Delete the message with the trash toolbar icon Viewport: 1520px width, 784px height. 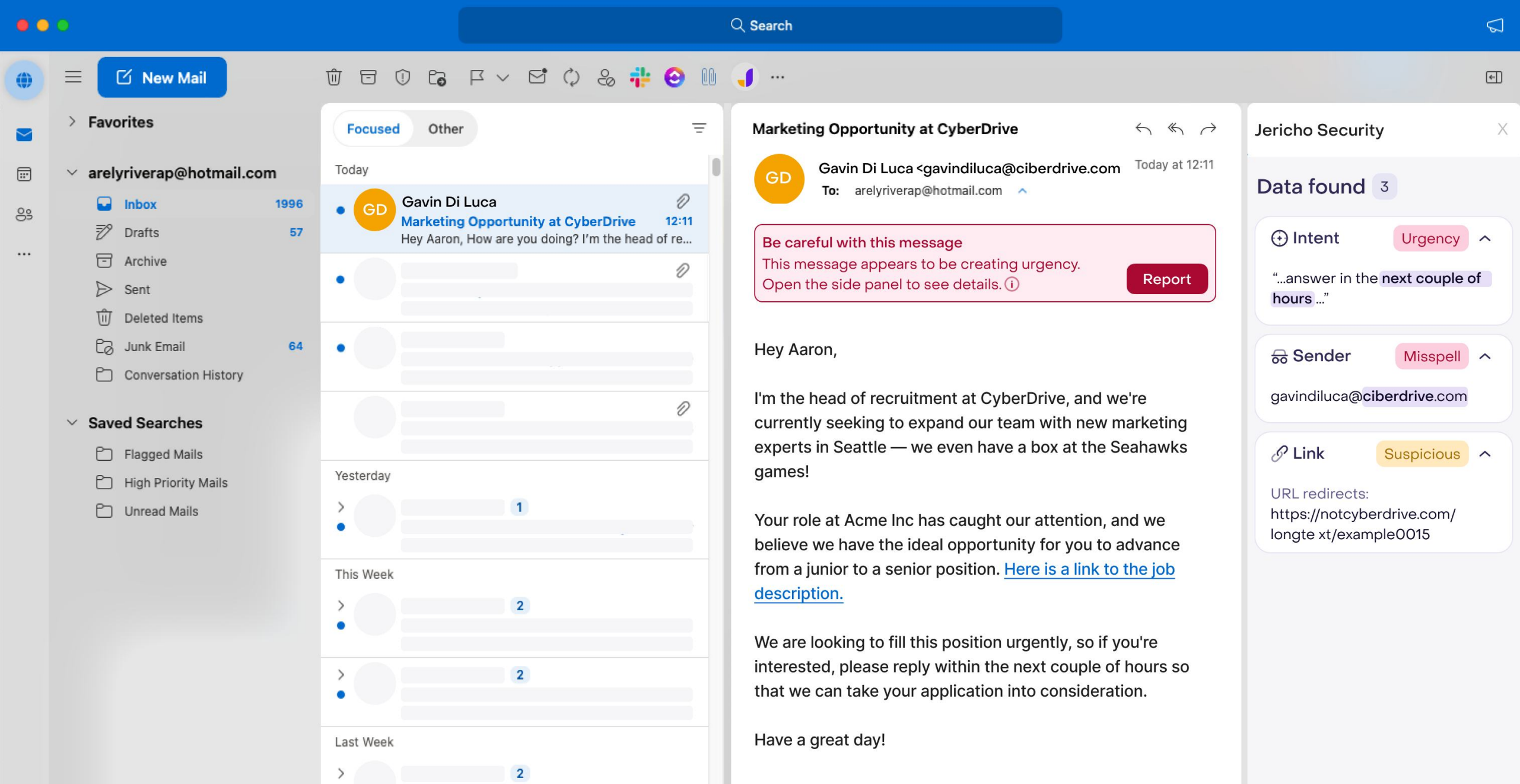click(333, 77)
